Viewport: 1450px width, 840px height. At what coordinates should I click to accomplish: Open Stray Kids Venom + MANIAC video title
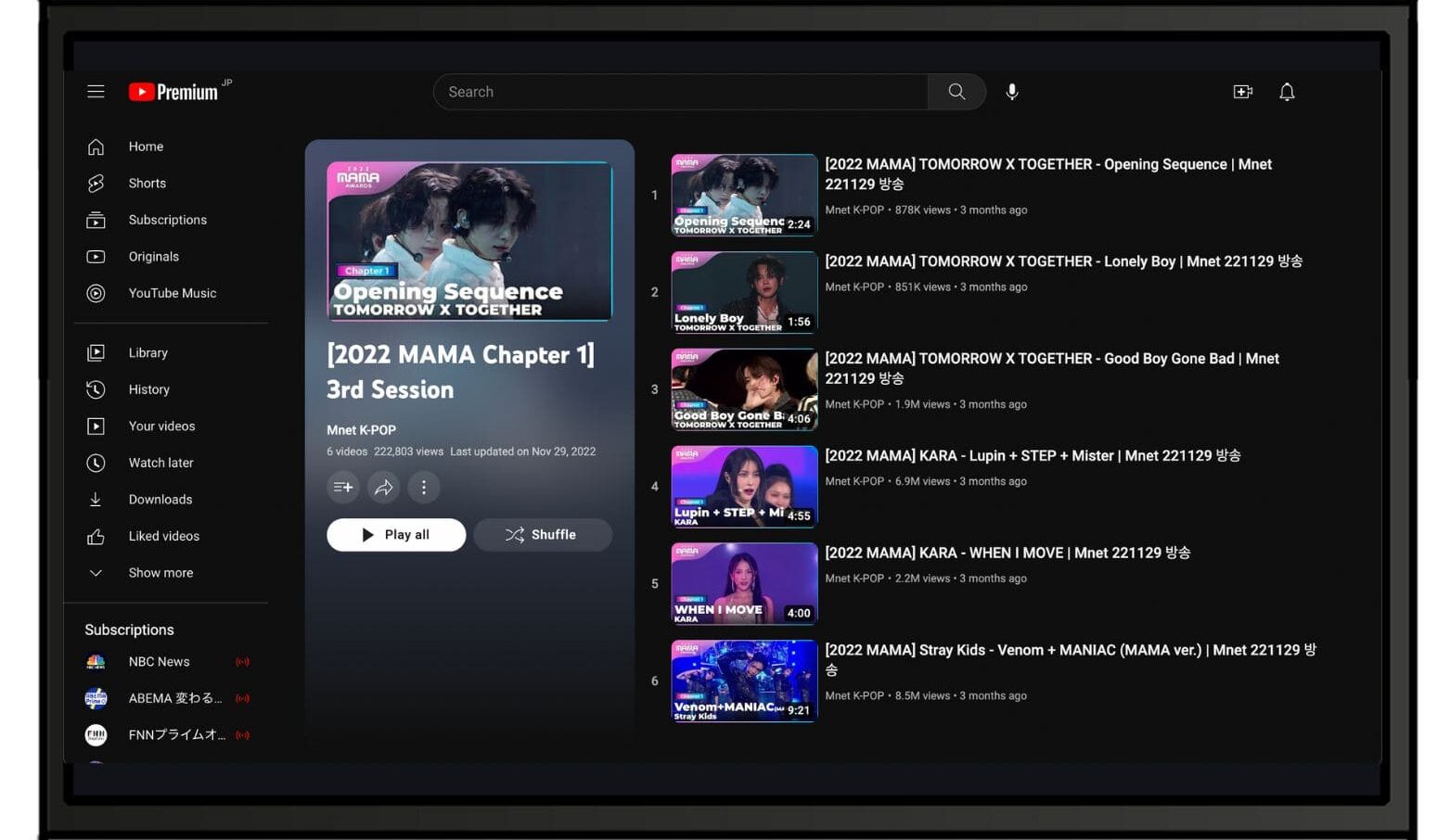[1071, 659]
